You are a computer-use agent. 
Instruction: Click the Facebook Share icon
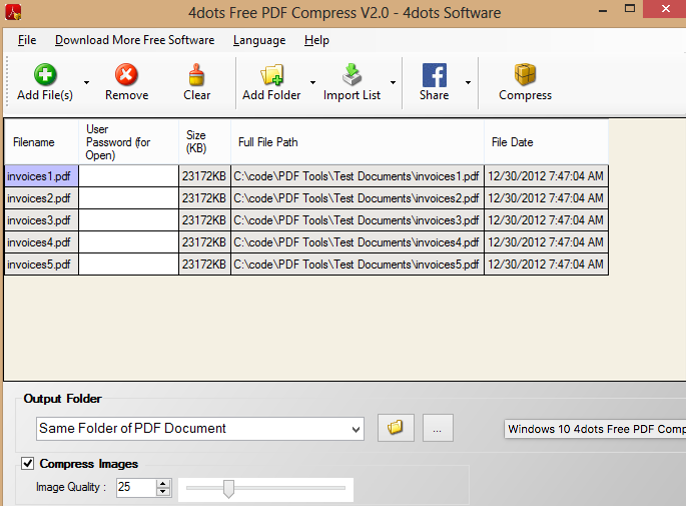coord(434,75)
